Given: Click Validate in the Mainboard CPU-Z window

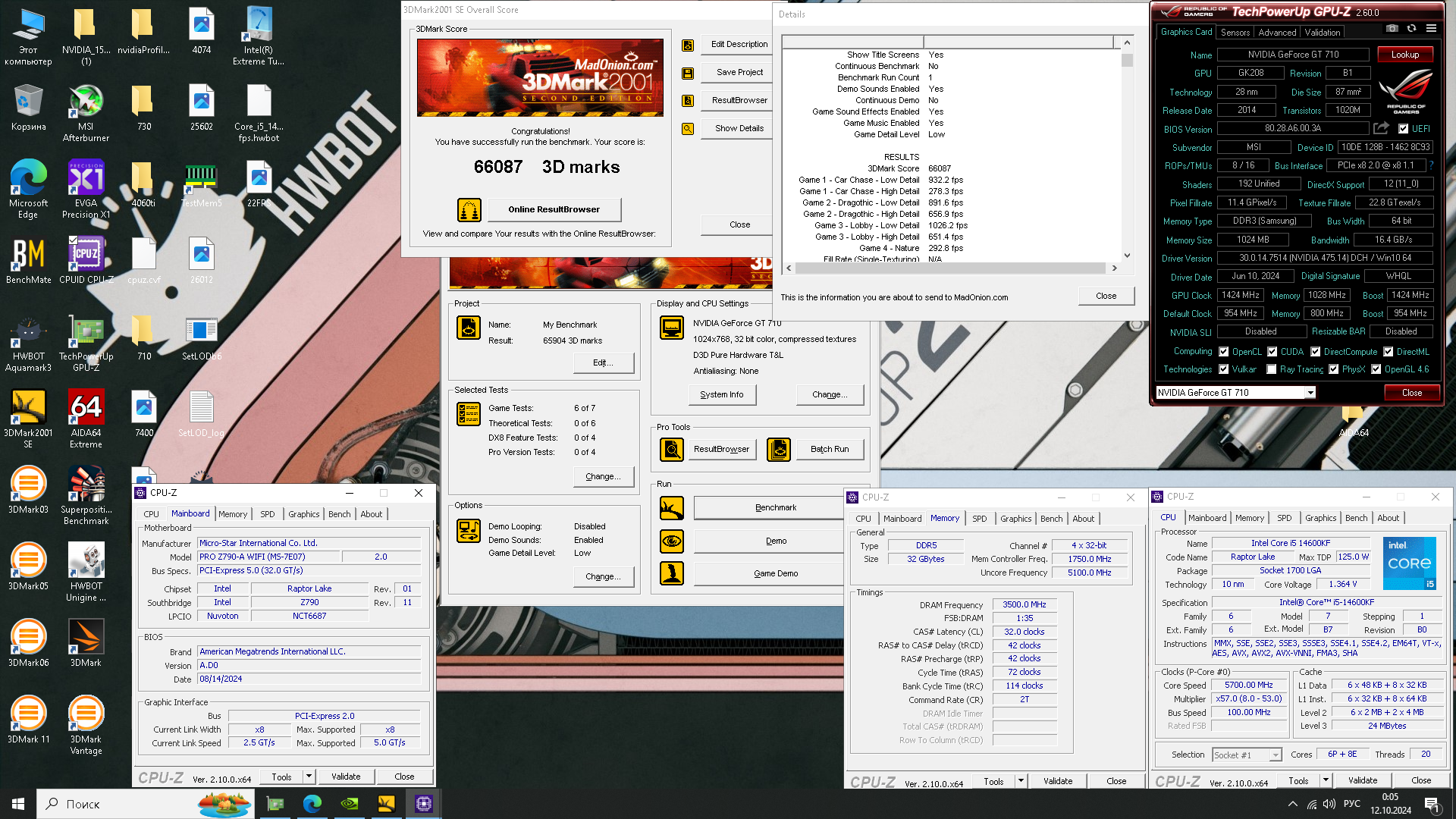Looking at the screenshot, I should pos(346,777).
